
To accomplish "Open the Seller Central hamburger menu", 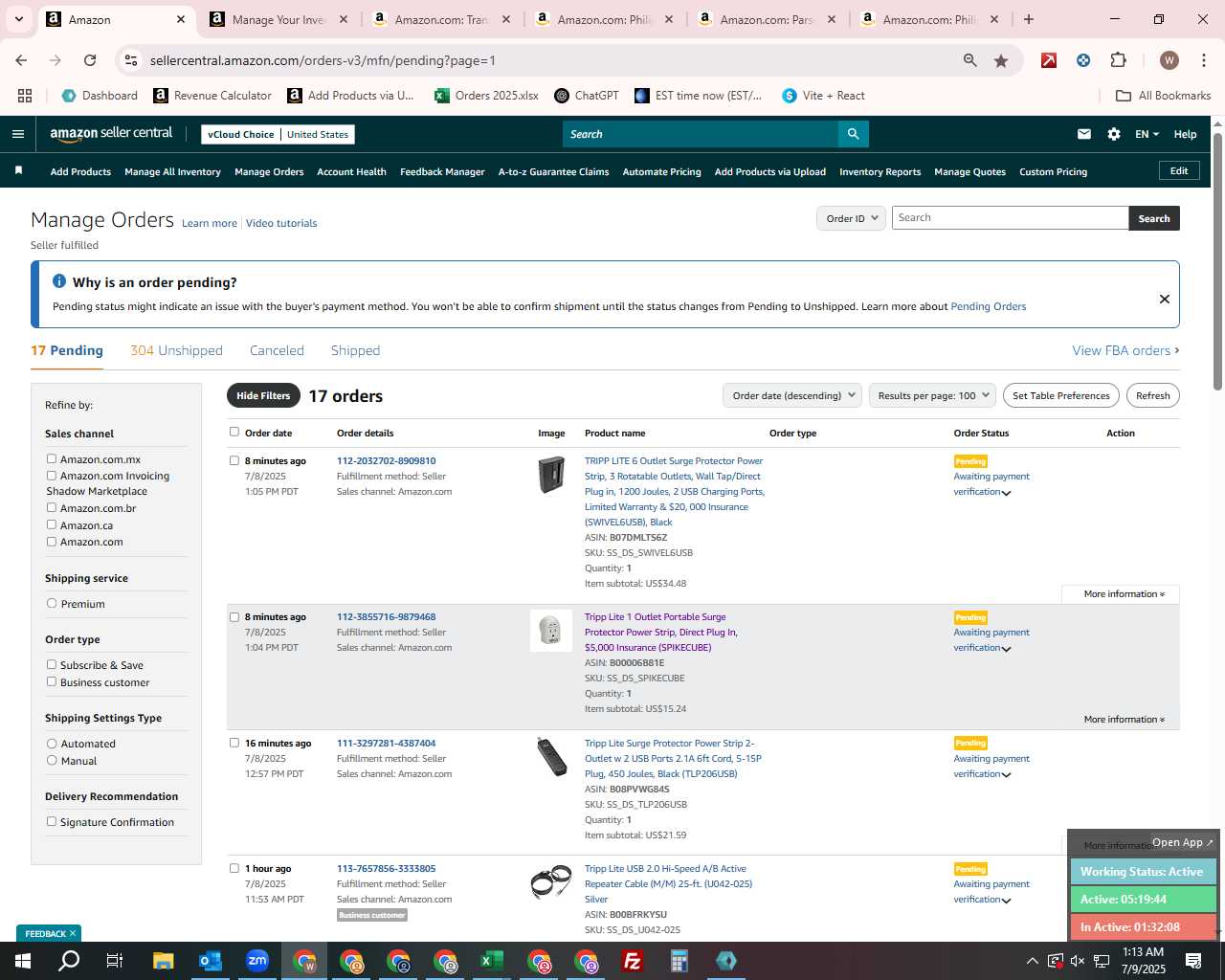I will point(17,134).
